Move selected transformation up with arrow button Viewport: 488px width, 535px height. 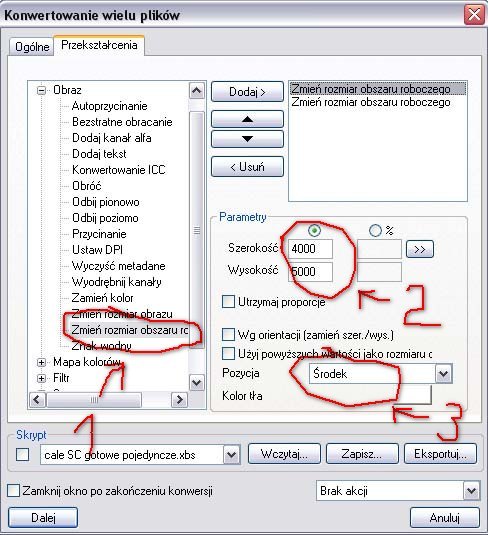pos(247,119)
